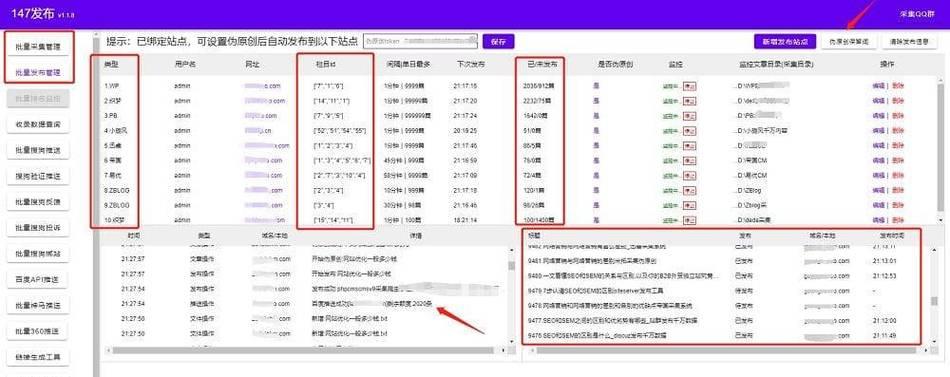Screen dimensions: 950x377
Task: Open 批量360推送 in the sidebar
Action: click(38, 331)
